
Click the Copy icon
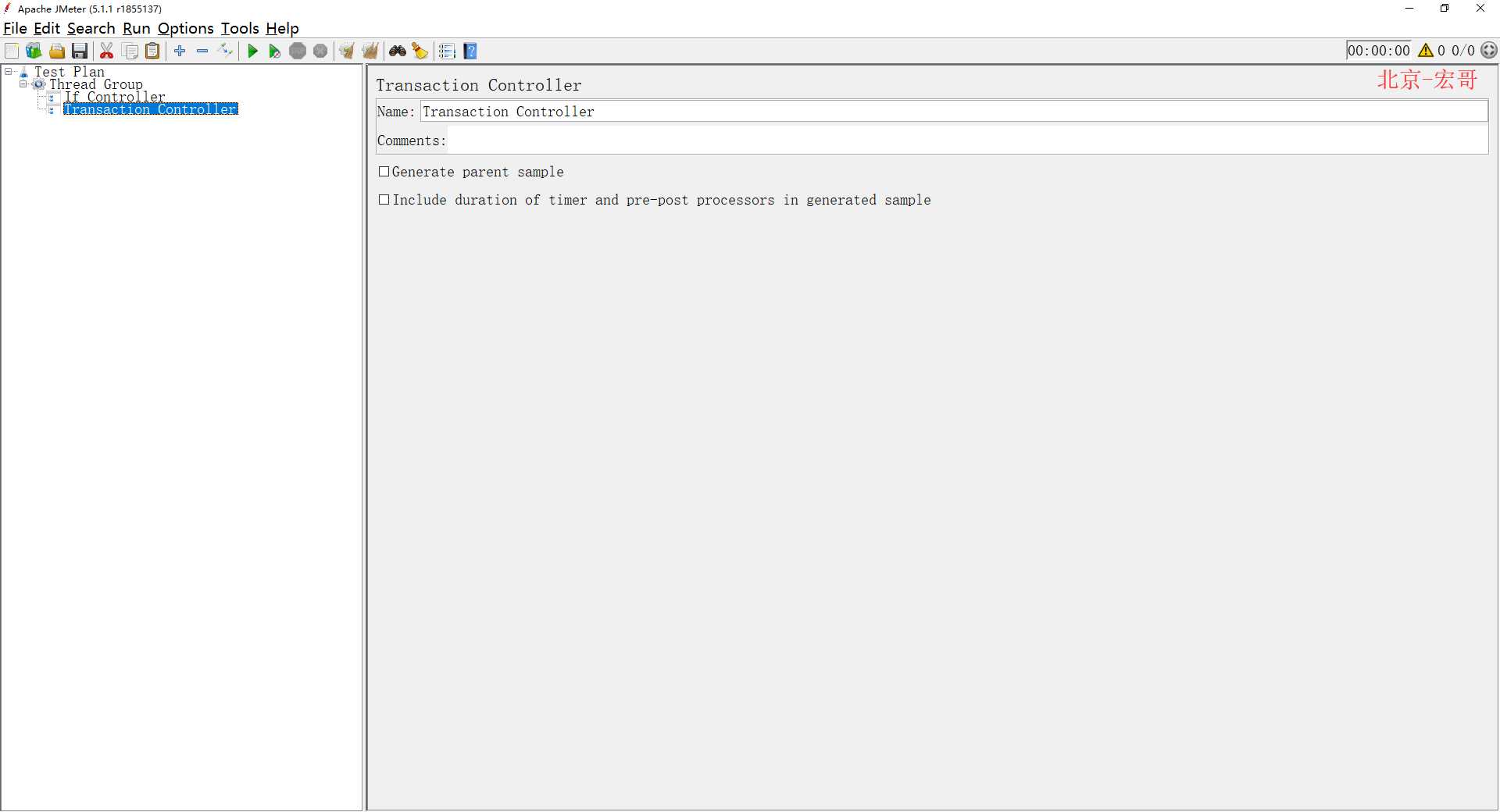(130, 51)
